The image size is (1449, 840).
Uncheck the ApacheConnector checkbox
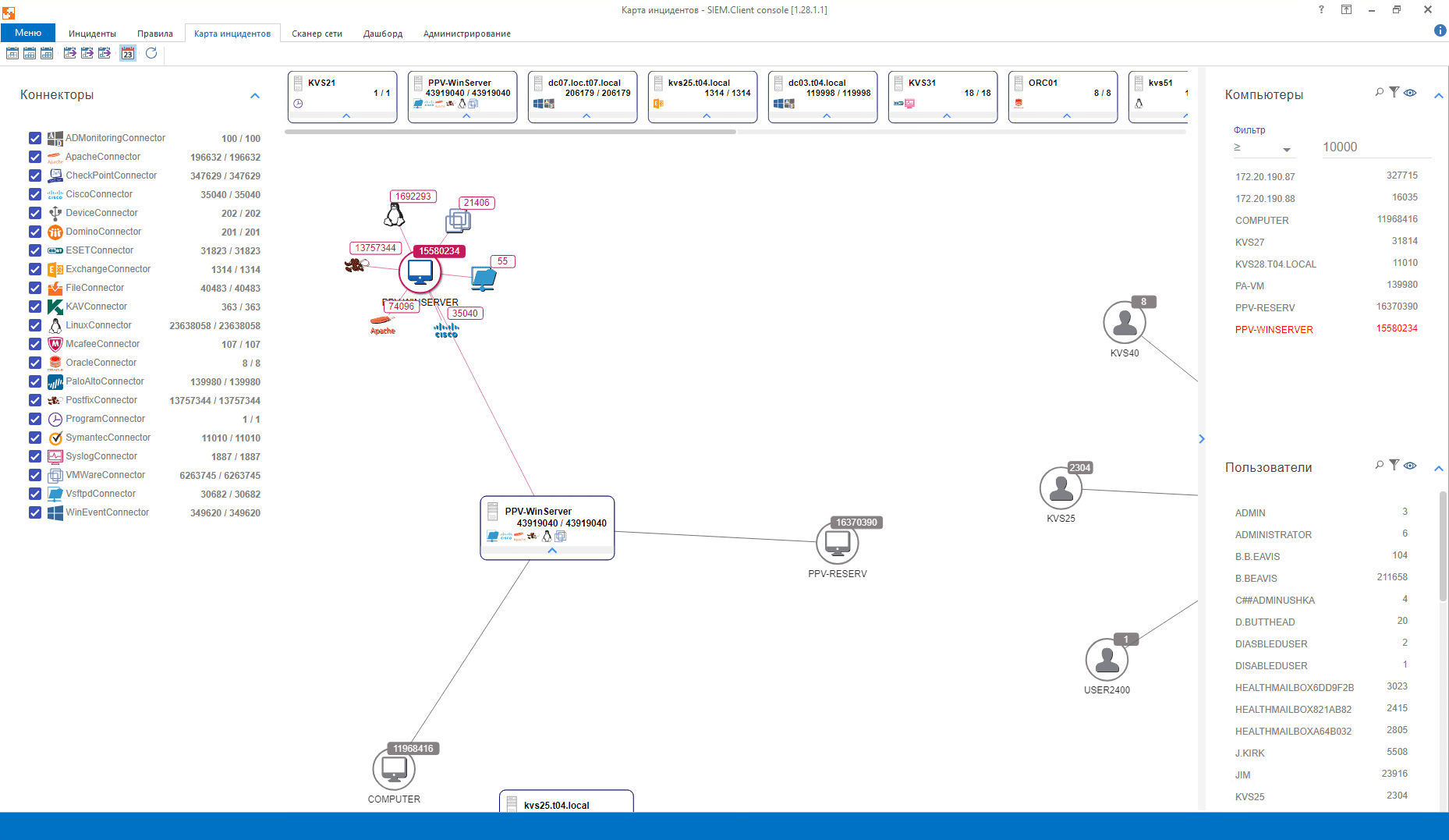[x=35, y=157]
